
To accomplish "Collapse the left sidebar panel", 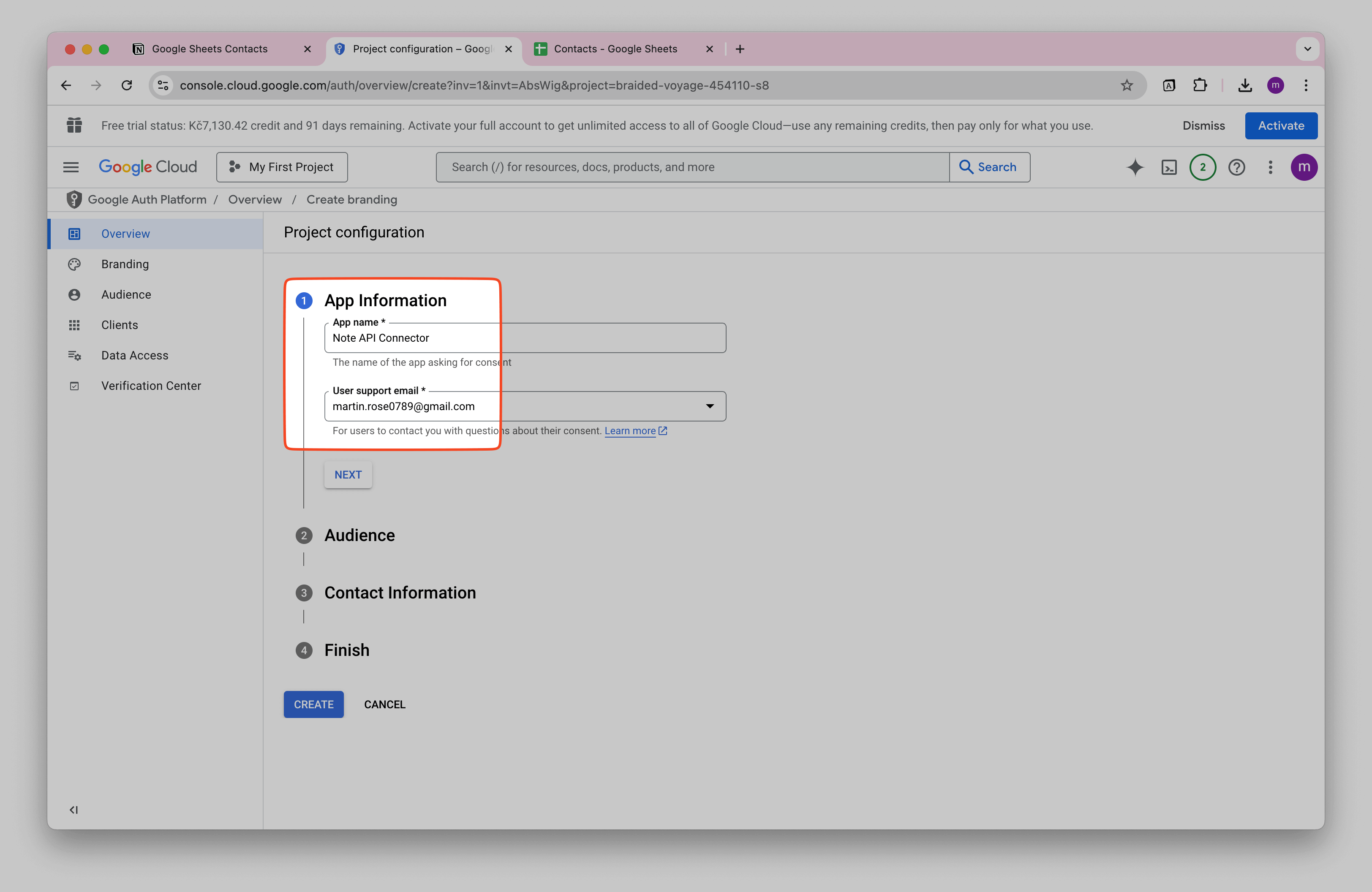I will (x=74, y=810).
